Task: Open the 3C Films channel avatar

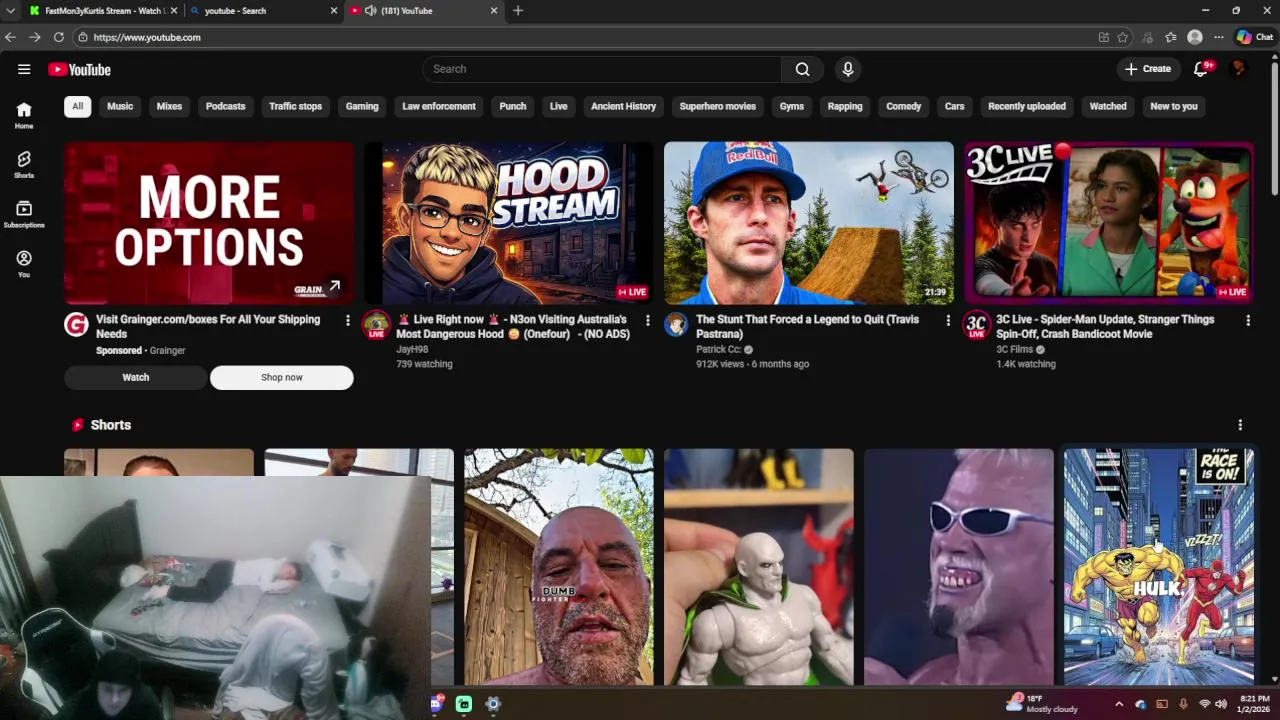Action: coord(977,325)
